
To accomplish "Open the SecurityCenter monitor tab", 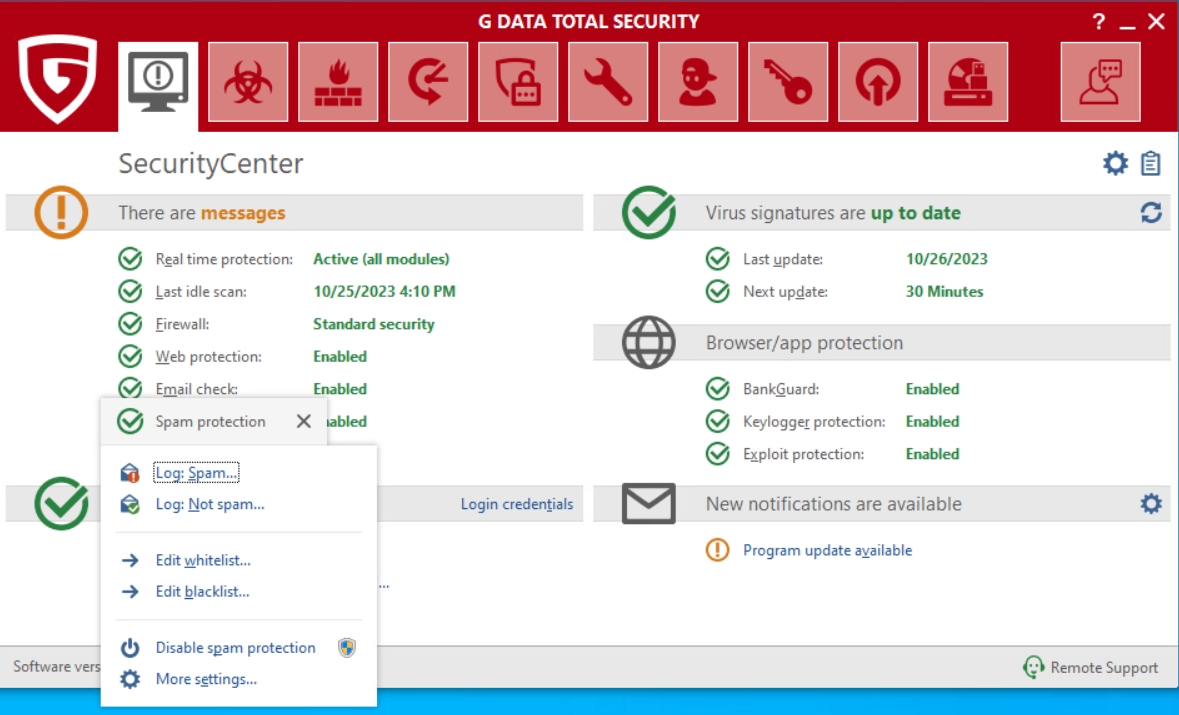I will [158, 84].
